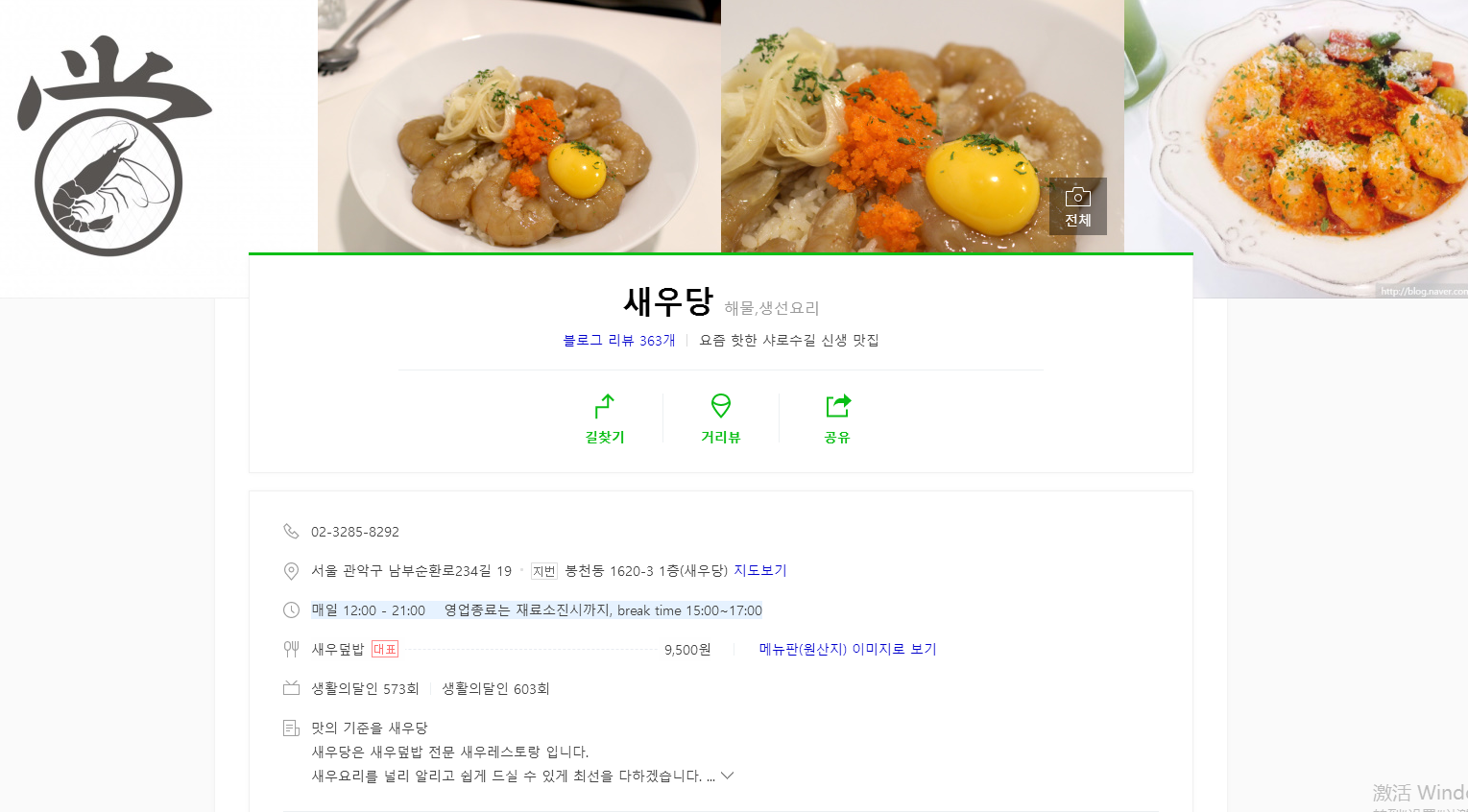The width and height of the screenshot is (1468, 812).
Task: Click the phone icon beside 02-3285-8292
Action: pyautogui.click(x=291, y=531)
